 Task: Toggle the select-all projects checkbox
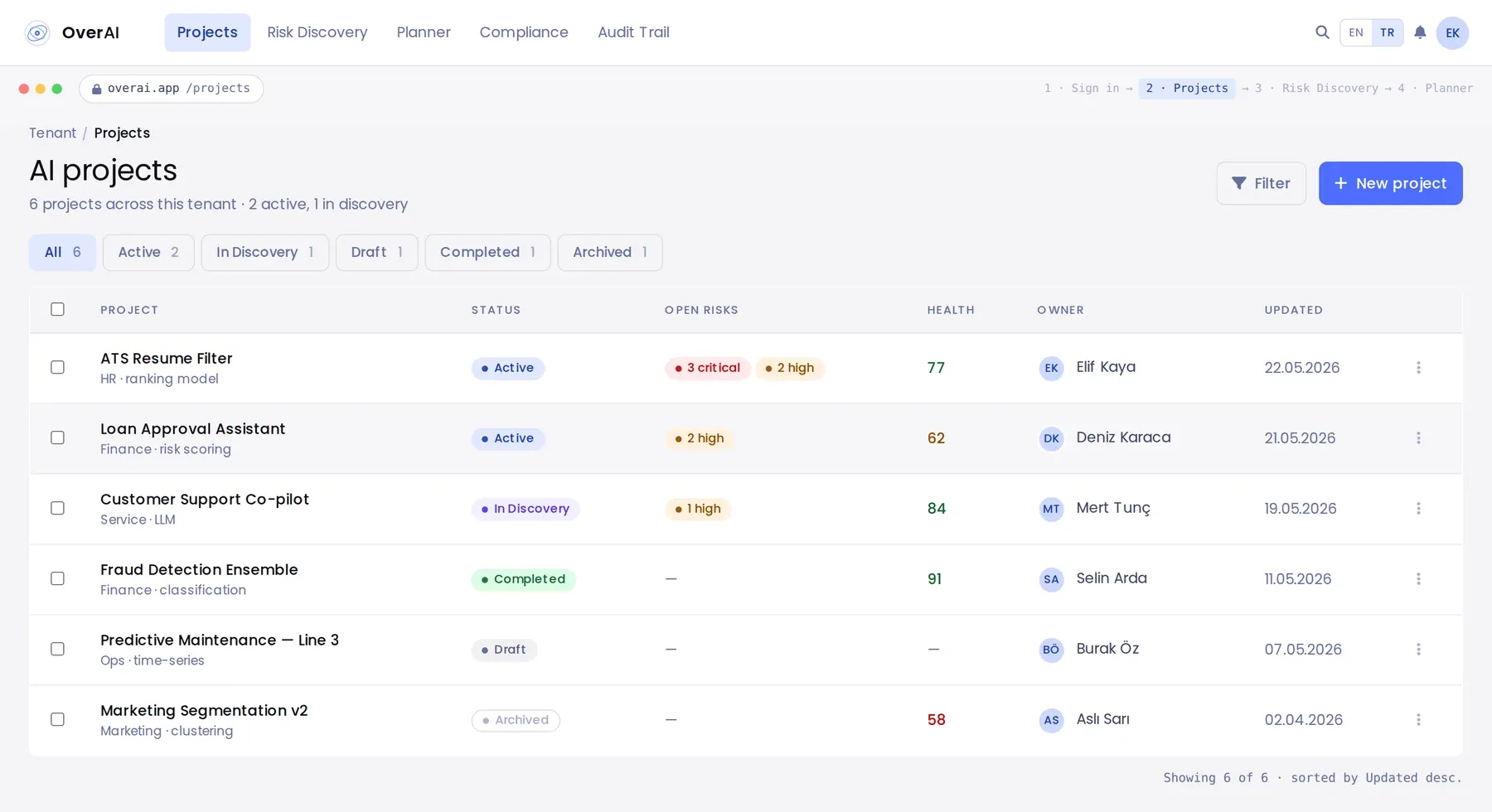(57, 309)
